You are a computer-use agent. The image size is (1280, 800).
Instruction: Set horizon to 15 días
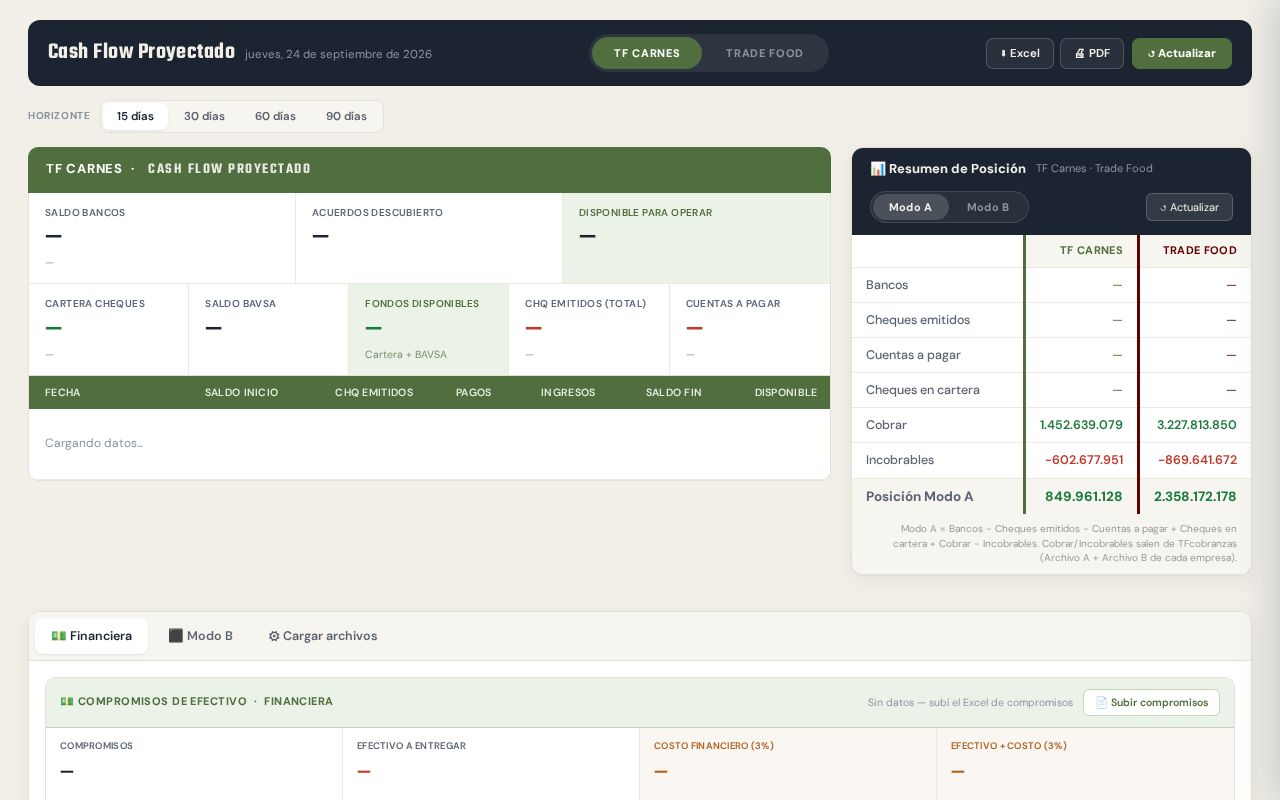[135, 116]
